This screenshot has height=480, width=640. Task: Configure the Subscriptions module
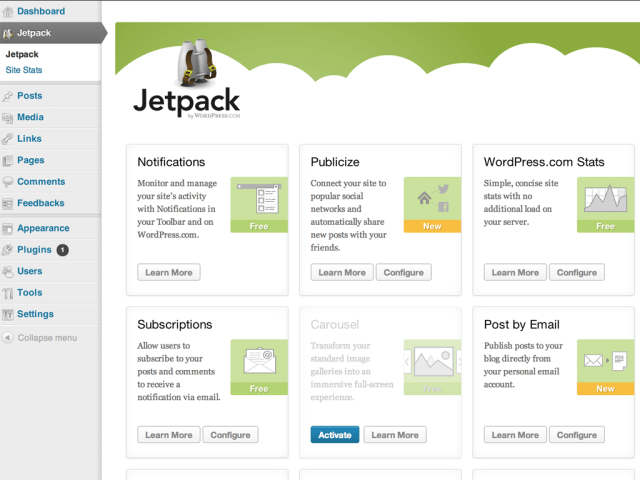230,435
